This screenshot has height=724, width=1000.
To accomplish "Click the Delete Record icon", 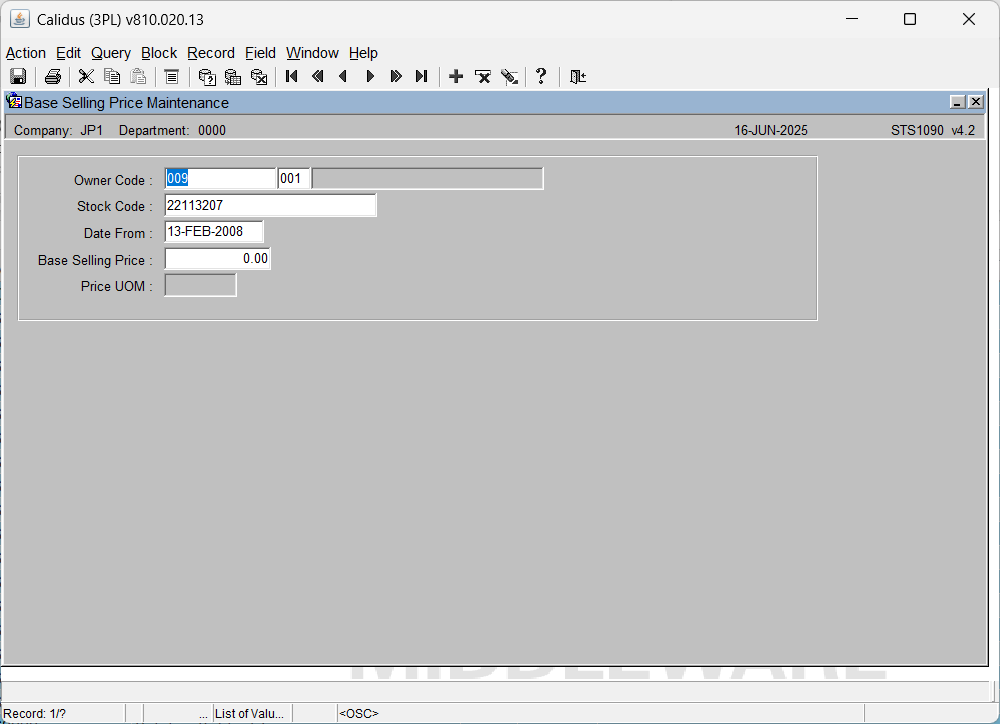I will click(x=483, y=77).
